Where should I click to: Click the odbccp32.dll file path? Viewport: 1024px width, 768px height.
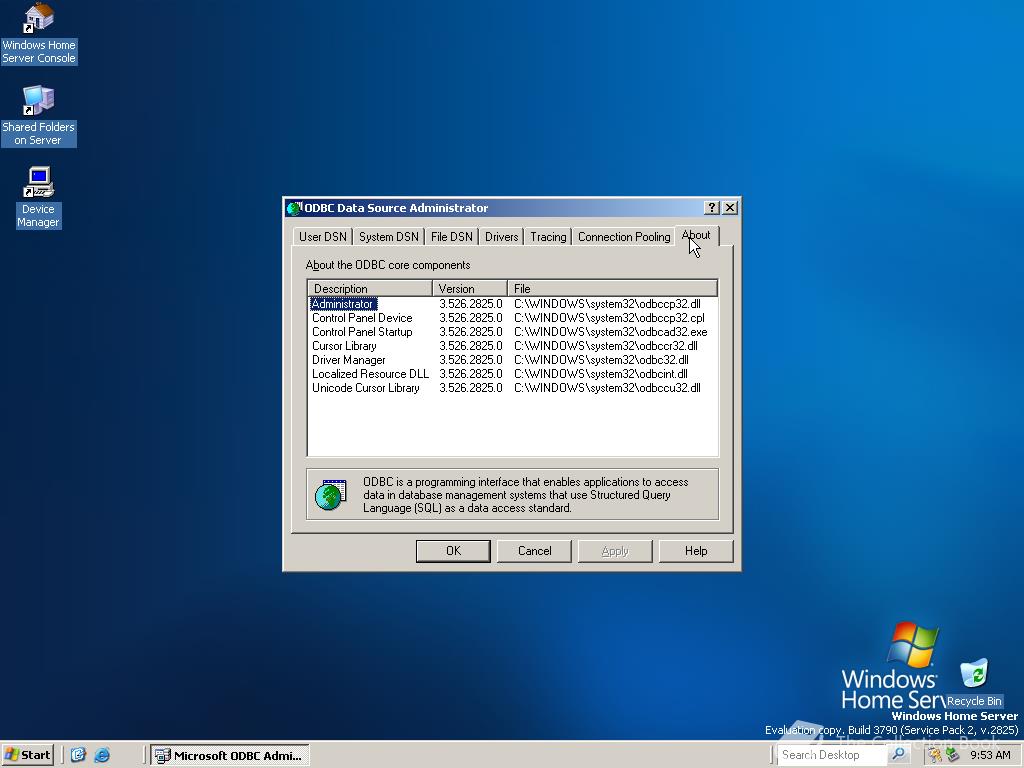[607, 304]
